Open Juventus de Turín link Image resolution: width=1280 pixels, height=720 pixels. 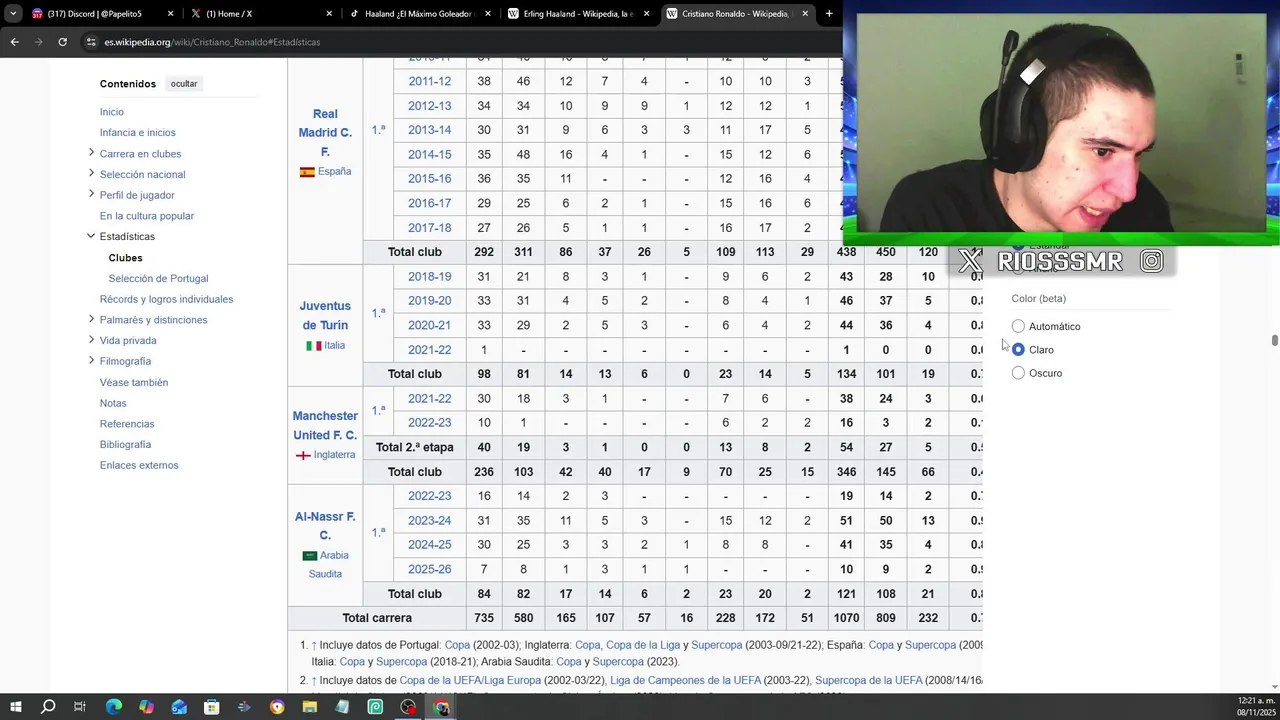pyautogui.click(x=325, y=315)
